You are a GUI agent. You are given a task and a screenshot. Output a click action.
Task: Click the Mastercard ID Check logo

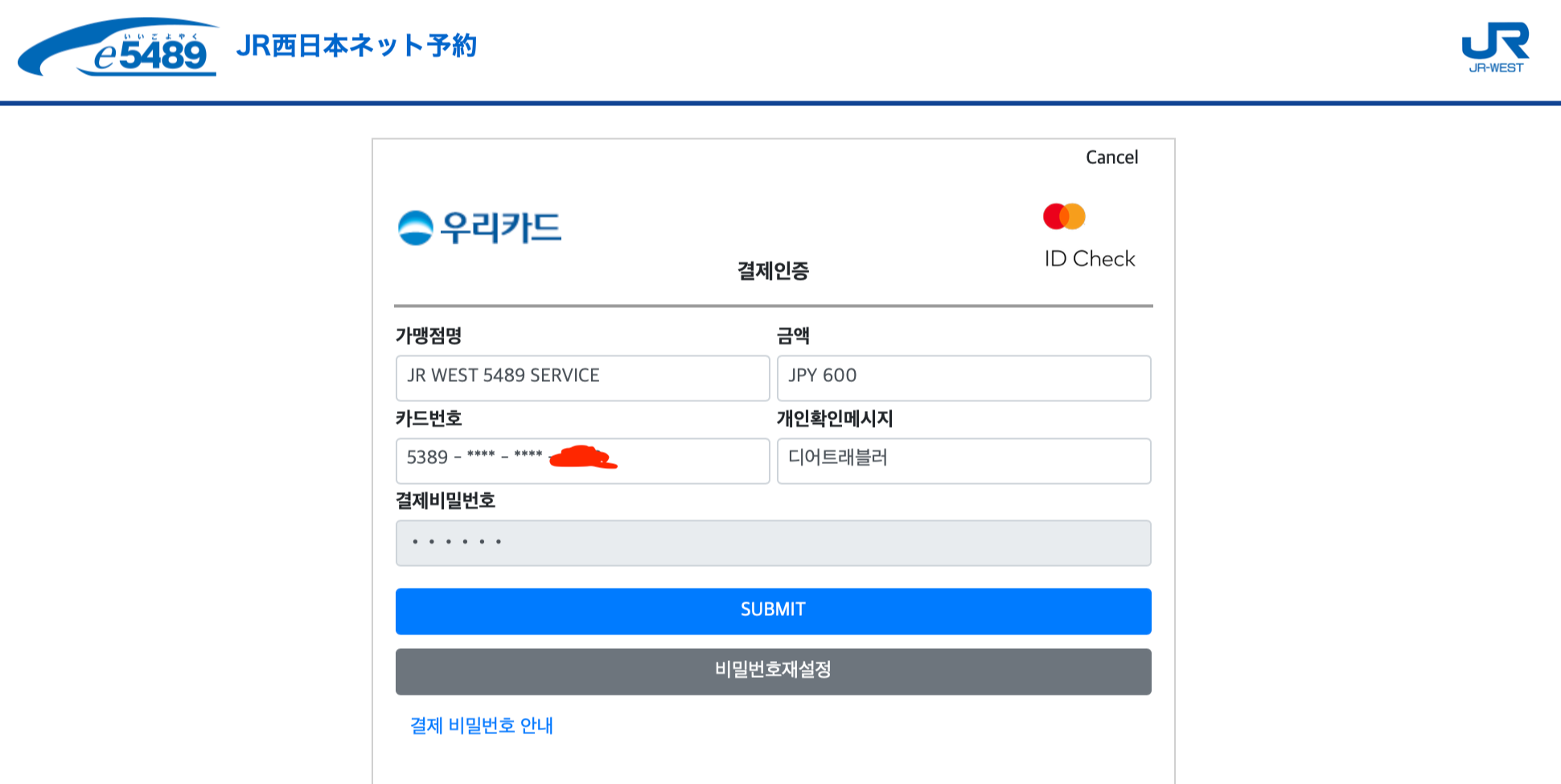tap(1088, 236)
